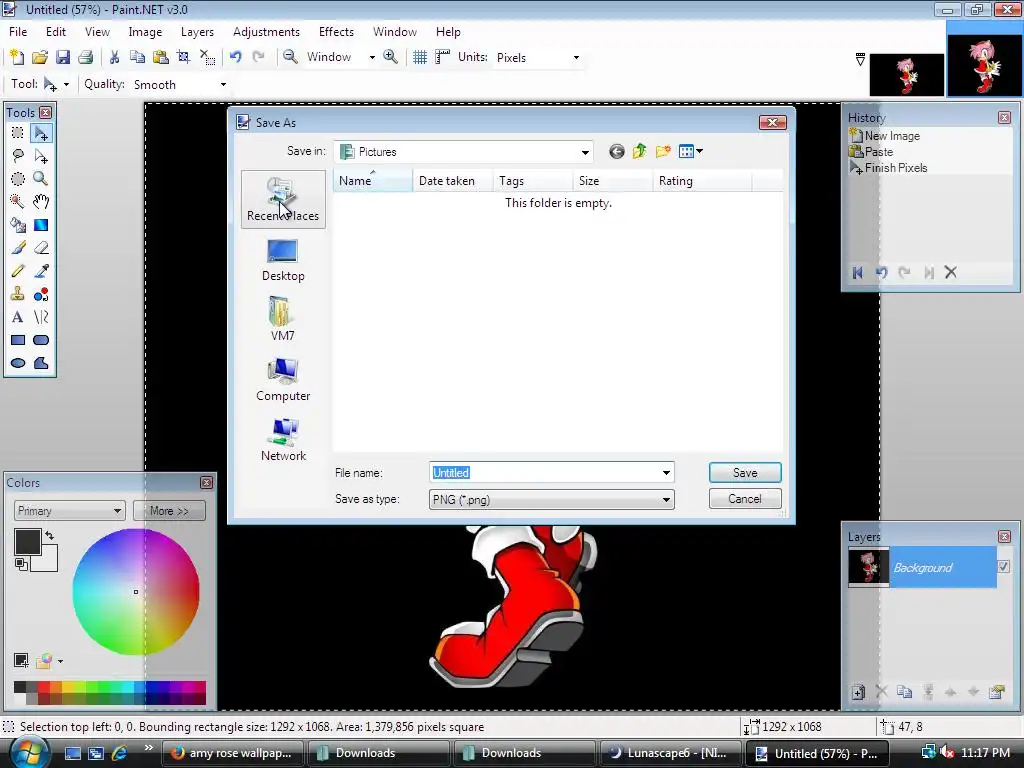This screenshot has height=768, width=1024.
Task: Select the Color Picker eyedropper tool
Action: [x=41, y=271]
